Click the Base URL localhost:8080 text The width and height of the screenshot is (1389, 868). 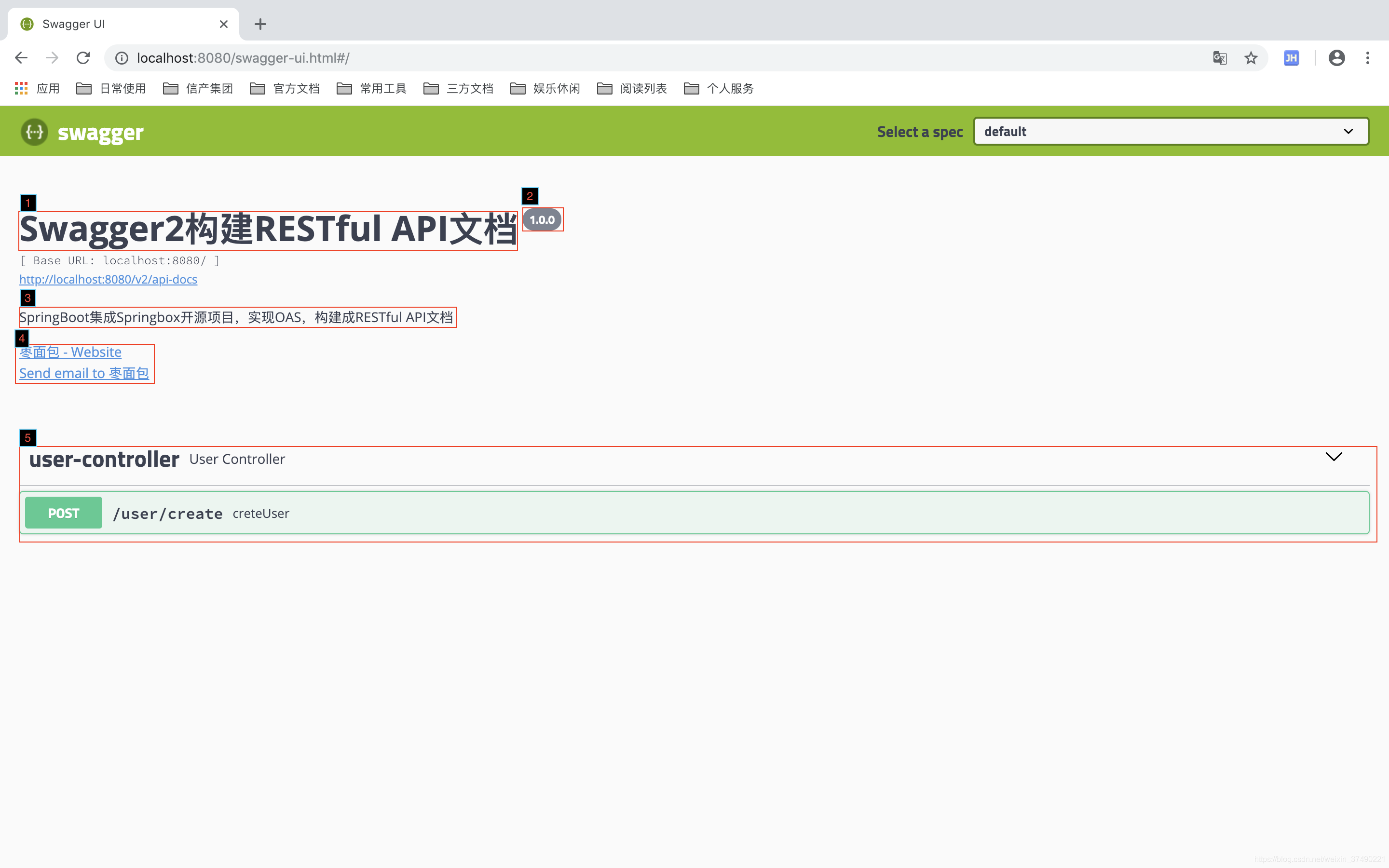pos(120,260)
